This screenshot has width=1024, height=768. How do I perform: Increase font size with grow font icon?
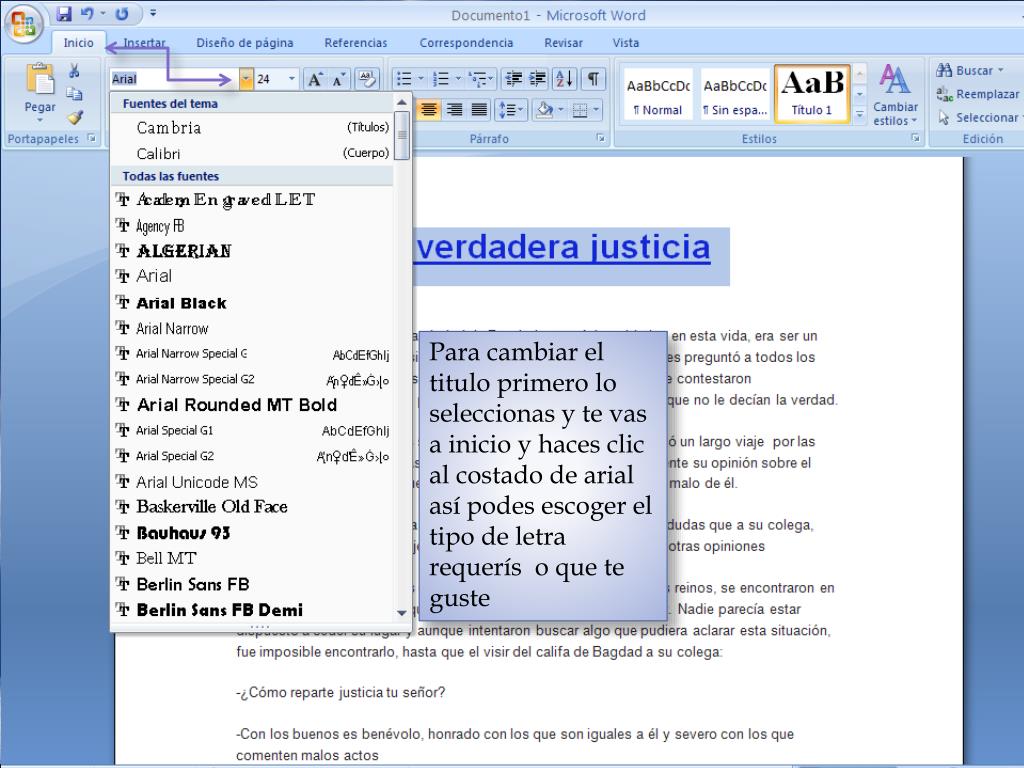315,80
